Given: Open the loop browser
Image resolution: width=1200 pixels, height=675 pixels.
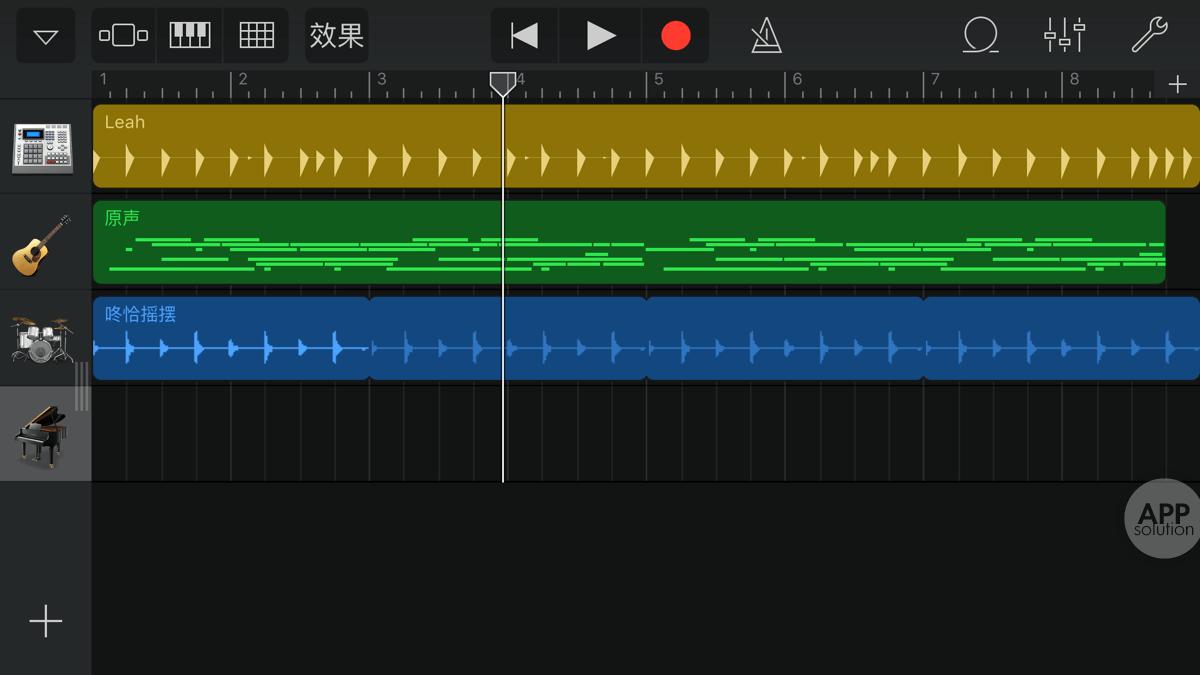Looking at the screenshot, I should point(981,36).
